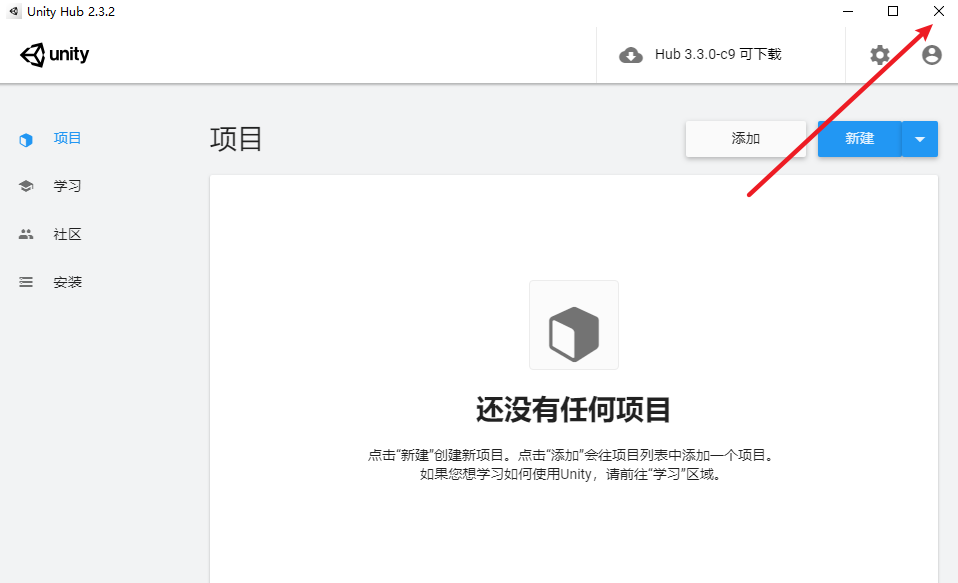Viewport: 958px width, 583px height.
Task: Switch to the 学习 section label
Action: coord(68,187)
